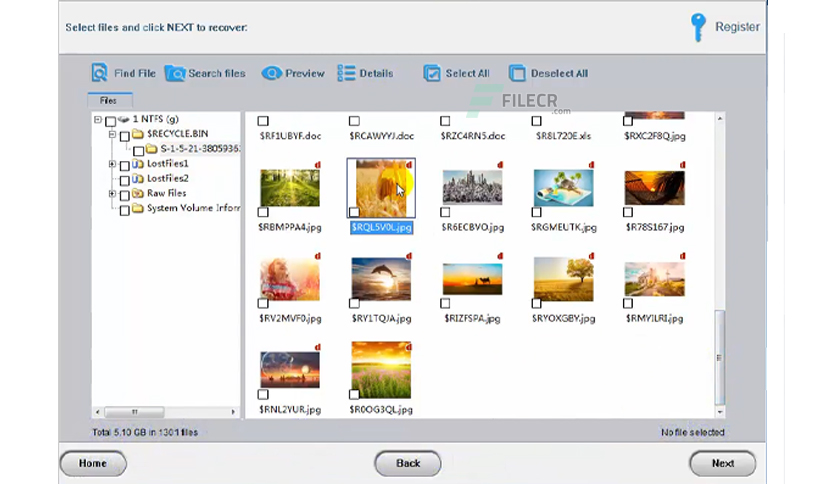Click the Preview toolbar label
Image resolution: width=836 pixels, height=484 pixels.
(305, 73)
